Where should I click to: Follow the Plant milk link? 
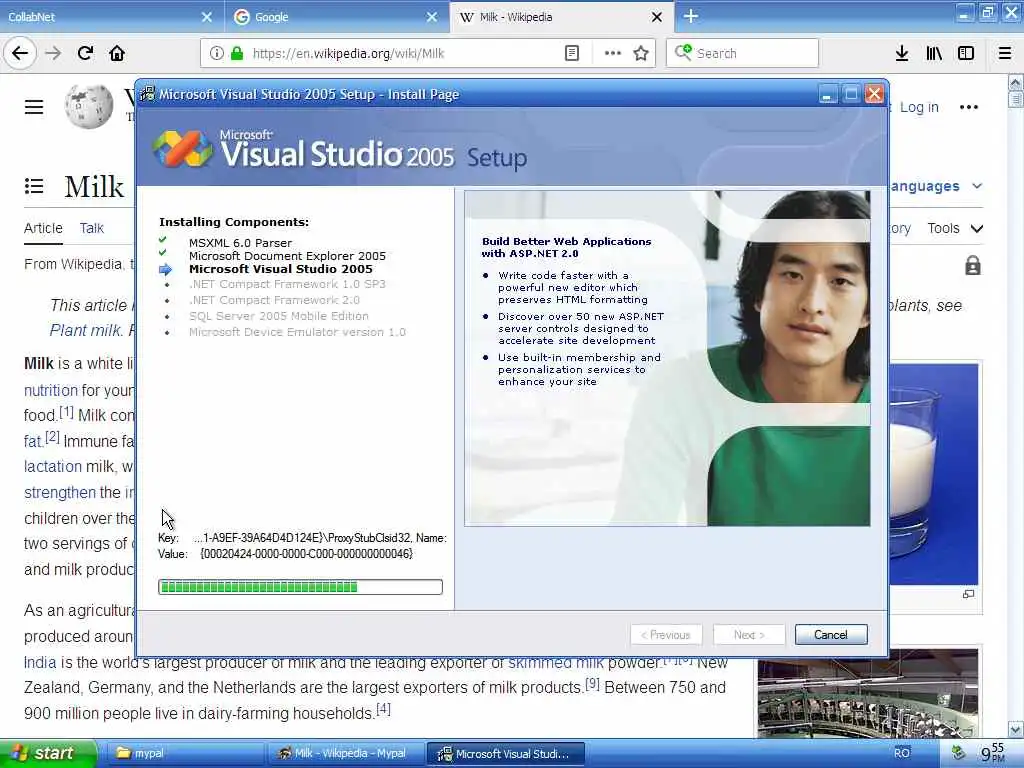[x=85, y=330]
